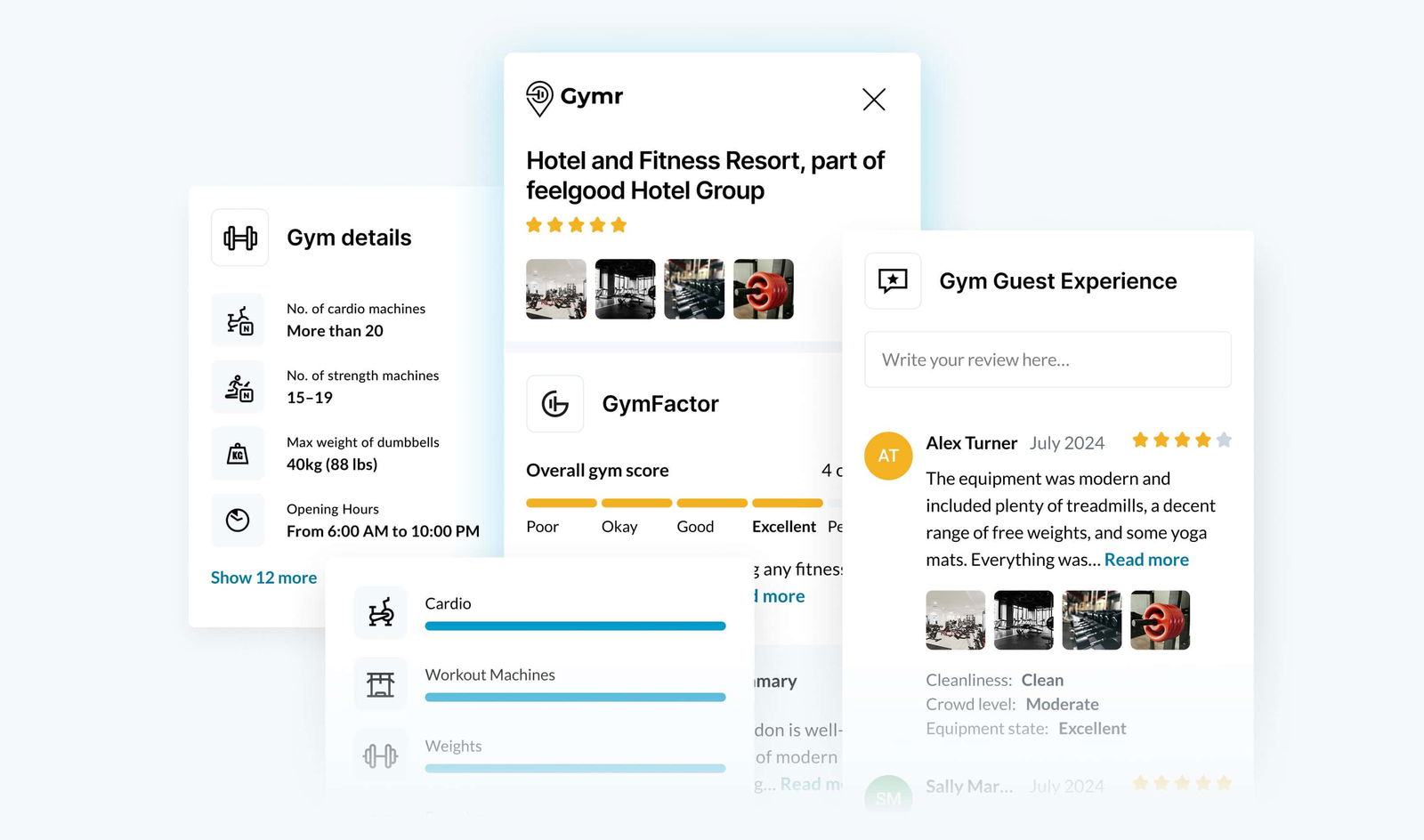
Task: Click the cardio machines count icon
Action: click(x=239, y=320)
